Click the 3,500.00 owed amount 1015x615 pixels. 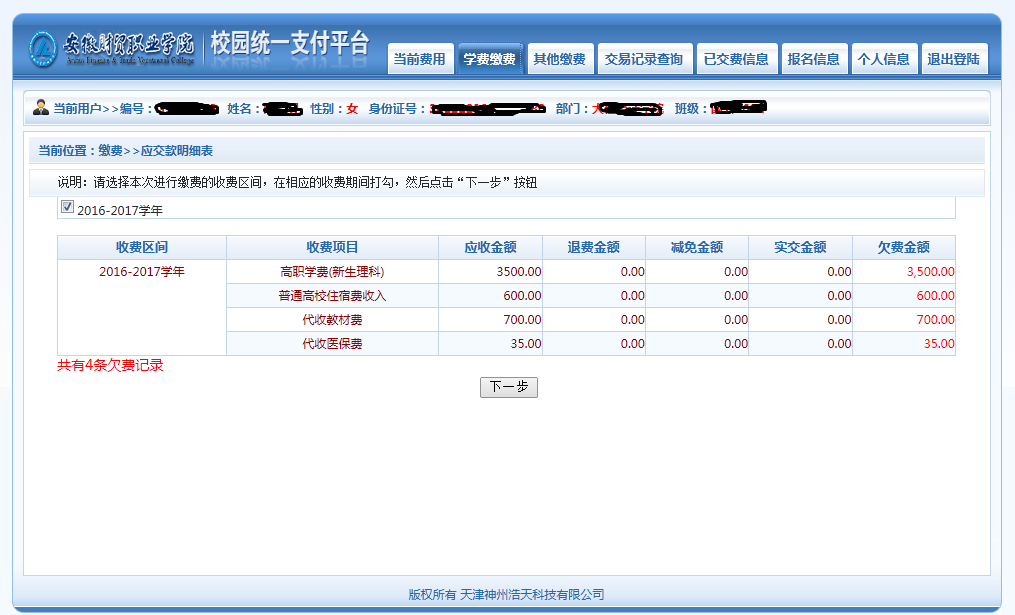[x=930, y=271]
